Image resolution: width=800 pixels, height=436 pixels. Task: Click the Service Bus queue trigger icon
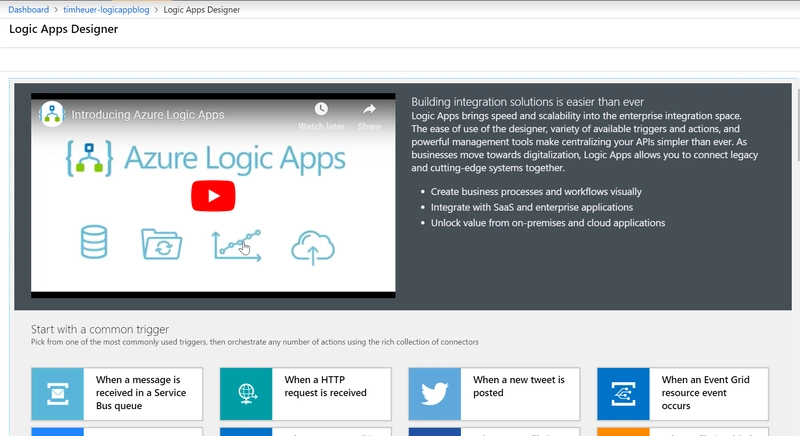coord(58,393)
